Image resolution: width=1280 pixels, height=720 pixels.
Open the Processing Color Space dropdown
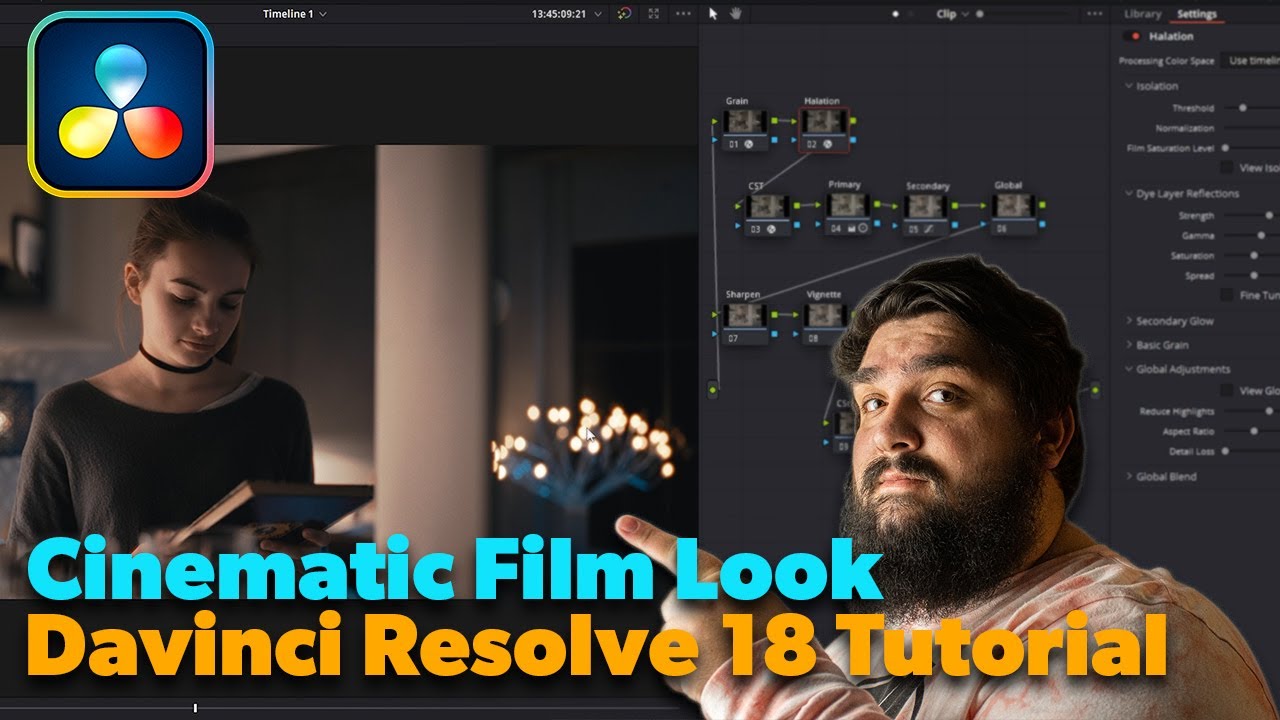click(x=1252, y=61)
